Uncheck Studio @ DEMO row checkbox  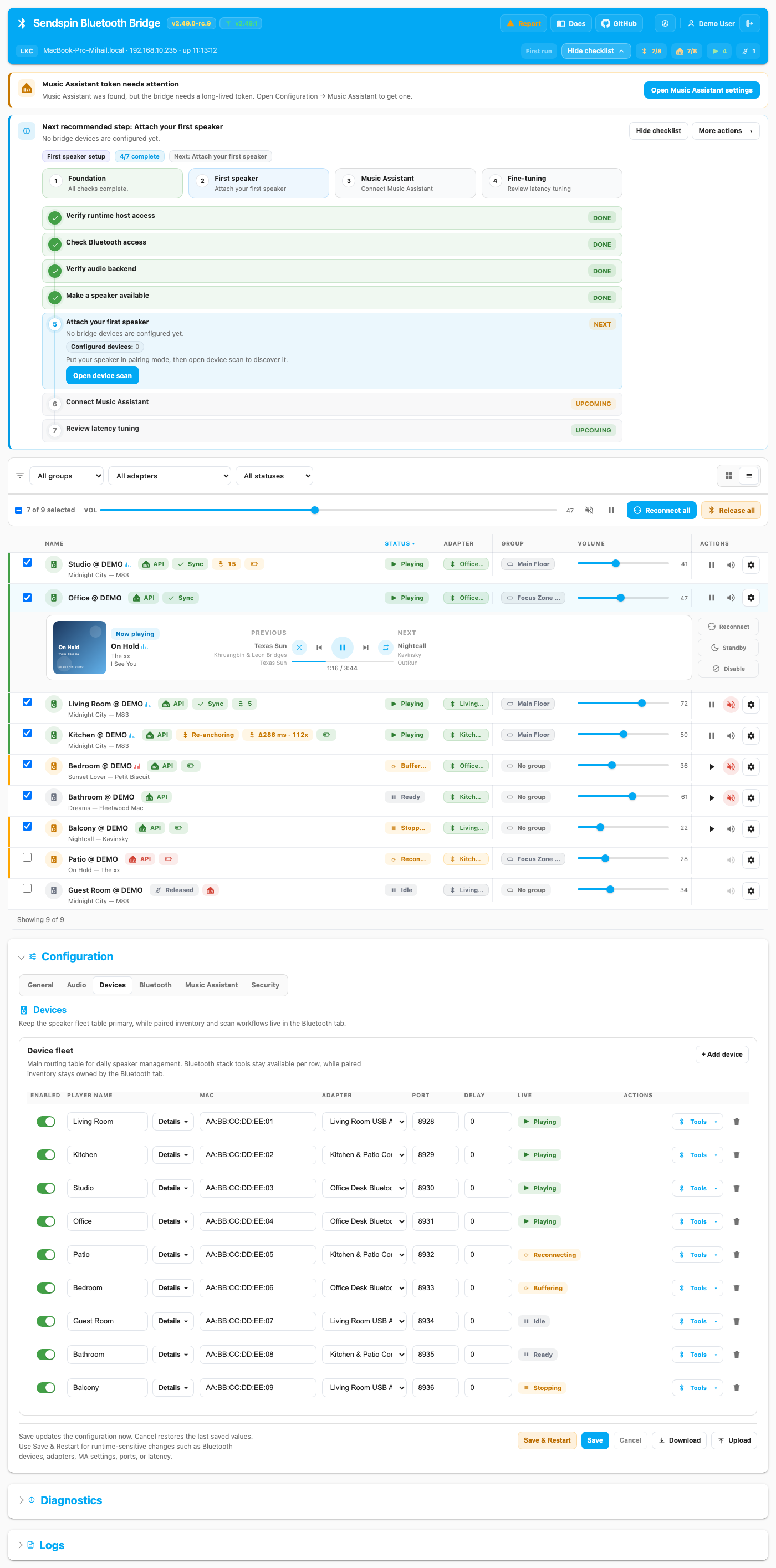[x=27, y=562]
